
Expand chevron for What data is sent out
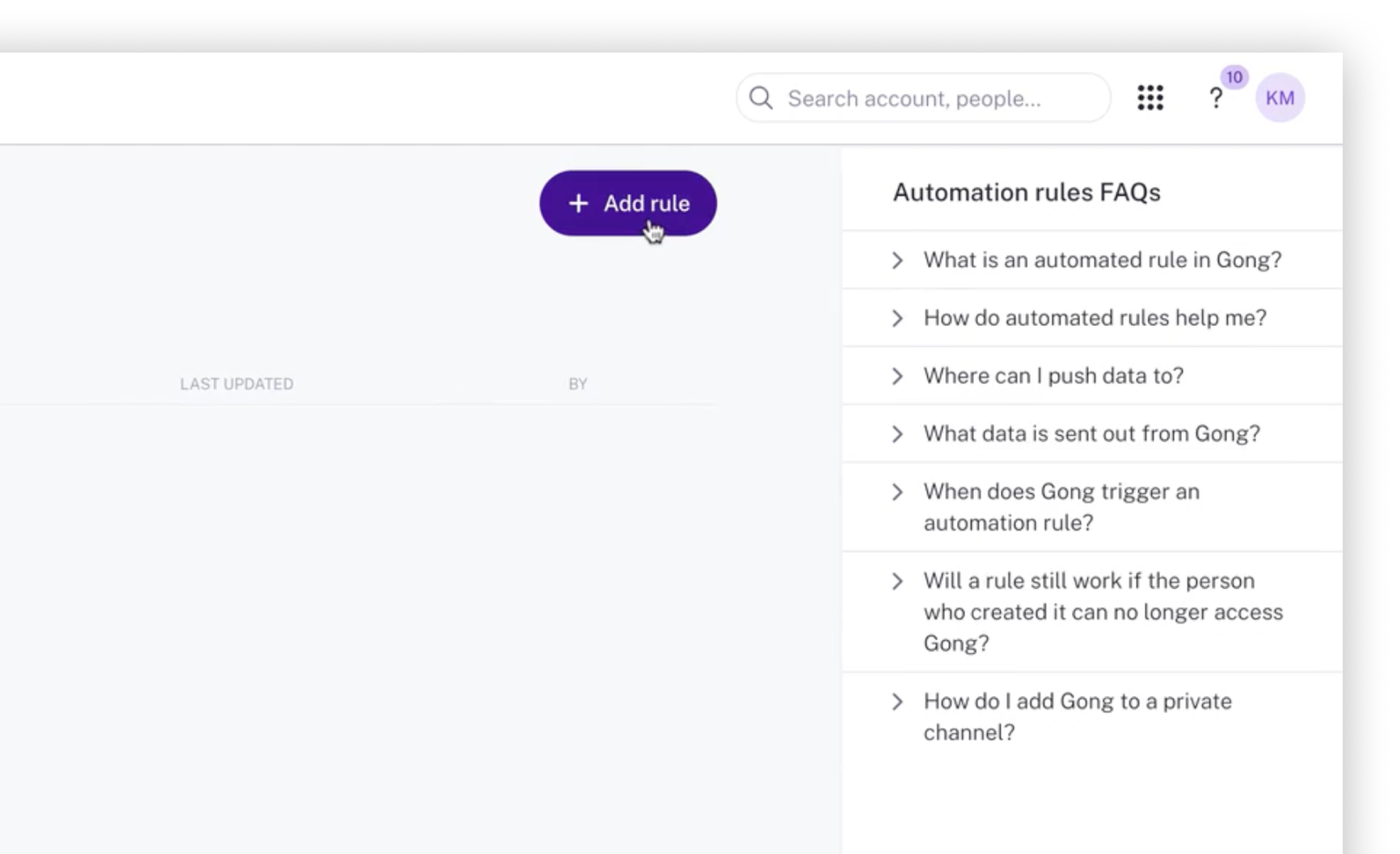pyautogui.click(x=897, y=434)
